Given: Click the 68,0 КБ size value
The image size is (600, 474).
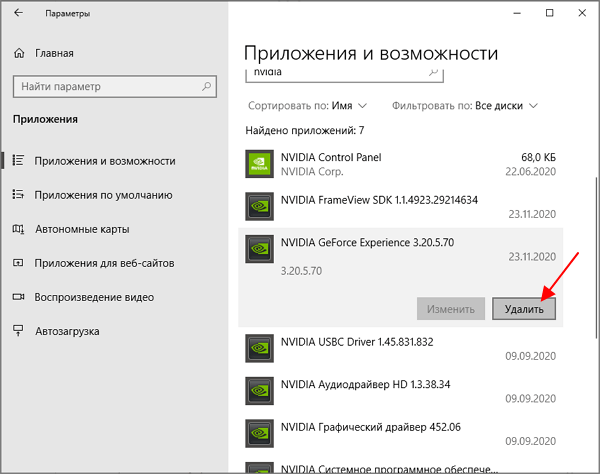Looking at the screenshot, I should pyautogui.click(x=538, y=157).
